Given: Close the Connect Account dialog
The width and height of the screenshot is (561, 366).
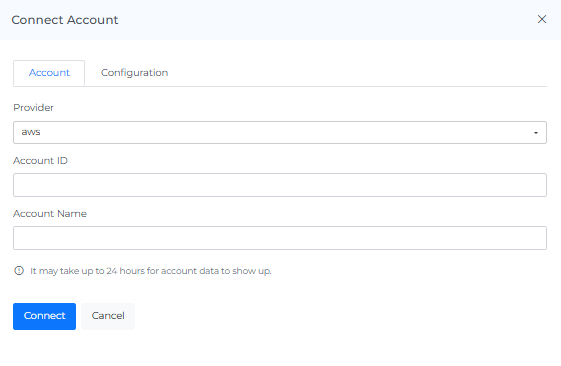Looking at the screenshot, I should (542, 19).
